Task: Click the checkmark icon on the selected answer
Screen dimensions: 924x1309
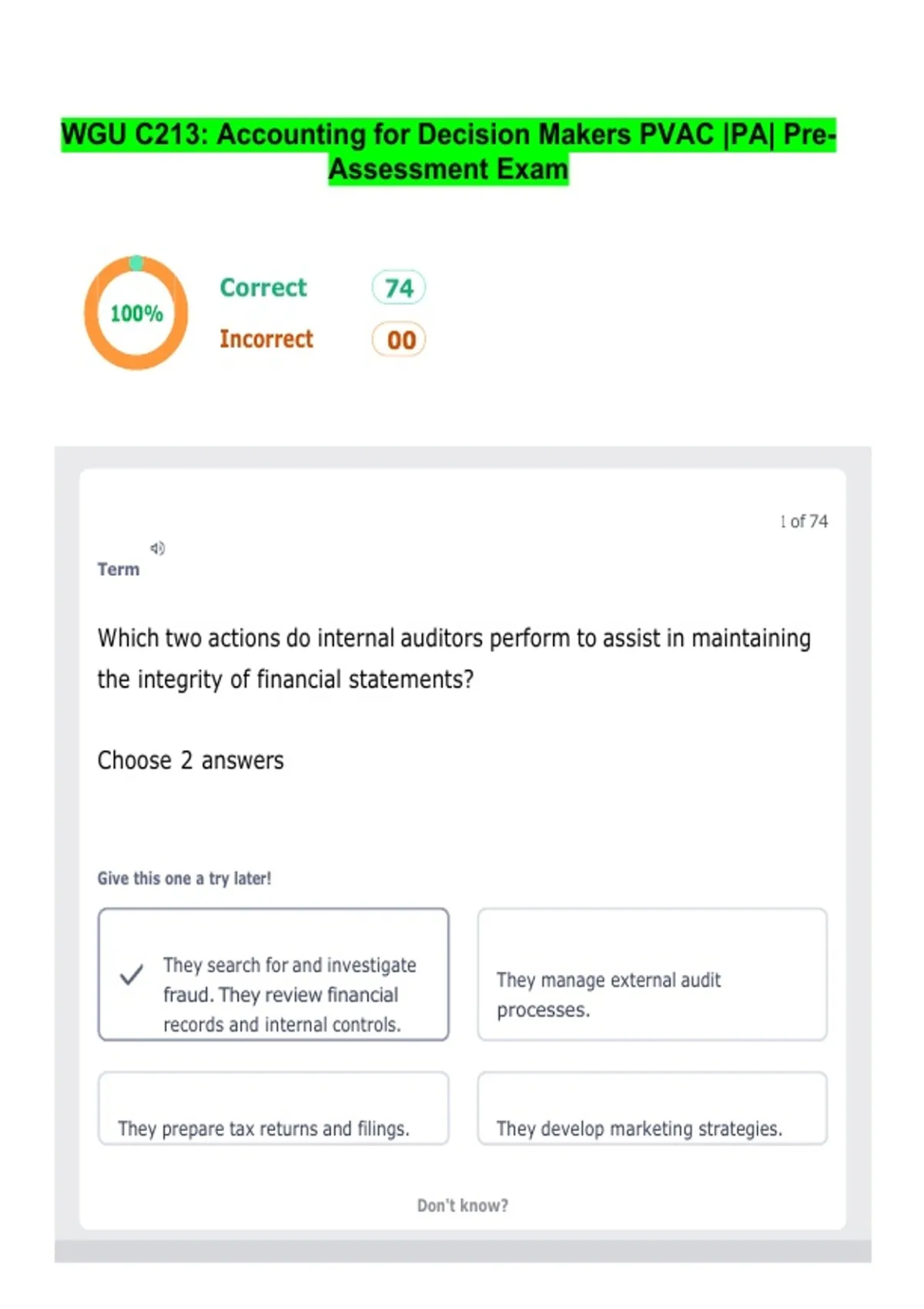Action: [132, 975]
